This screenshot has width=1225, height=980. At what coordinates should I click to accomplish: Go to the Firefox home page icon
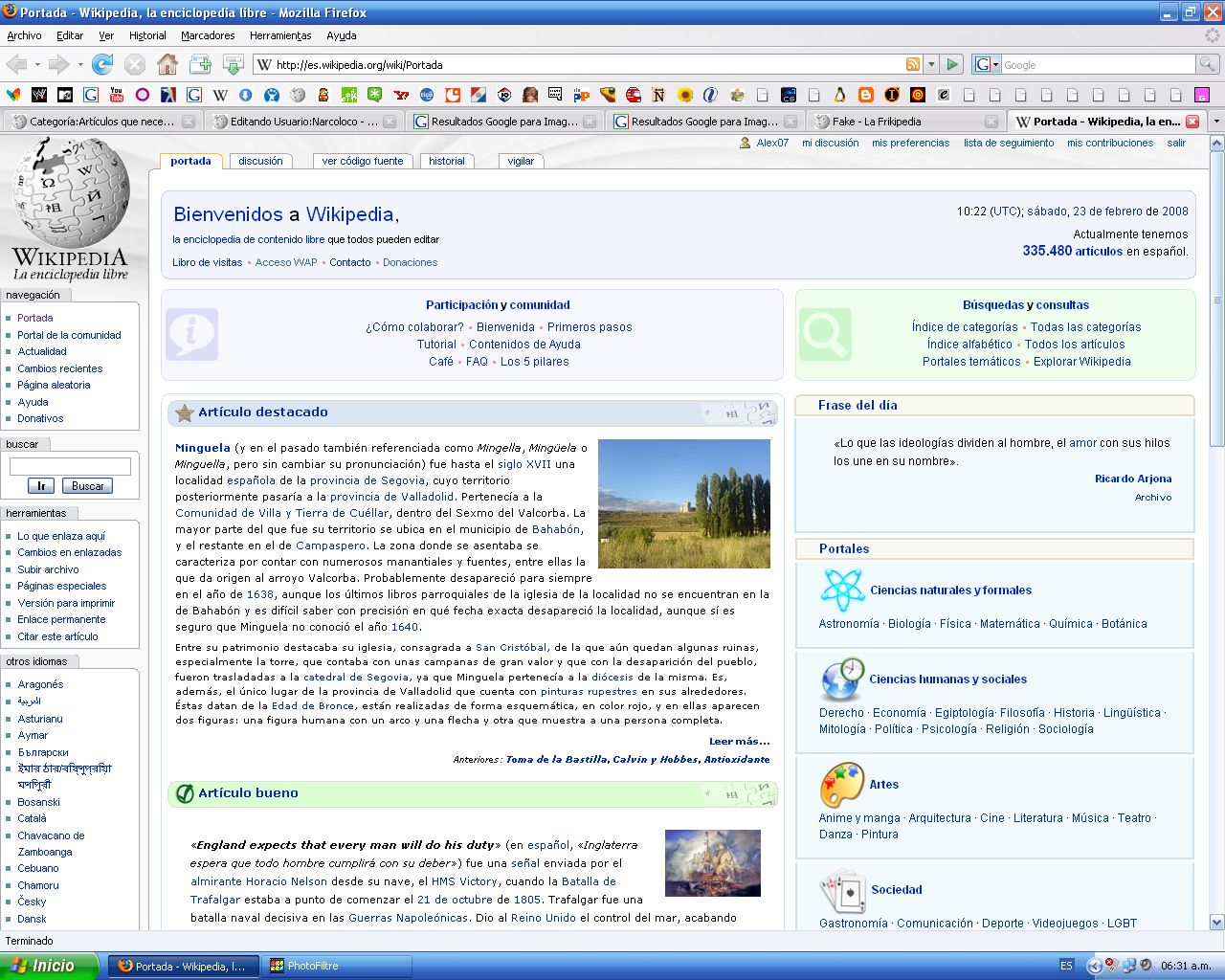point(167,65)
